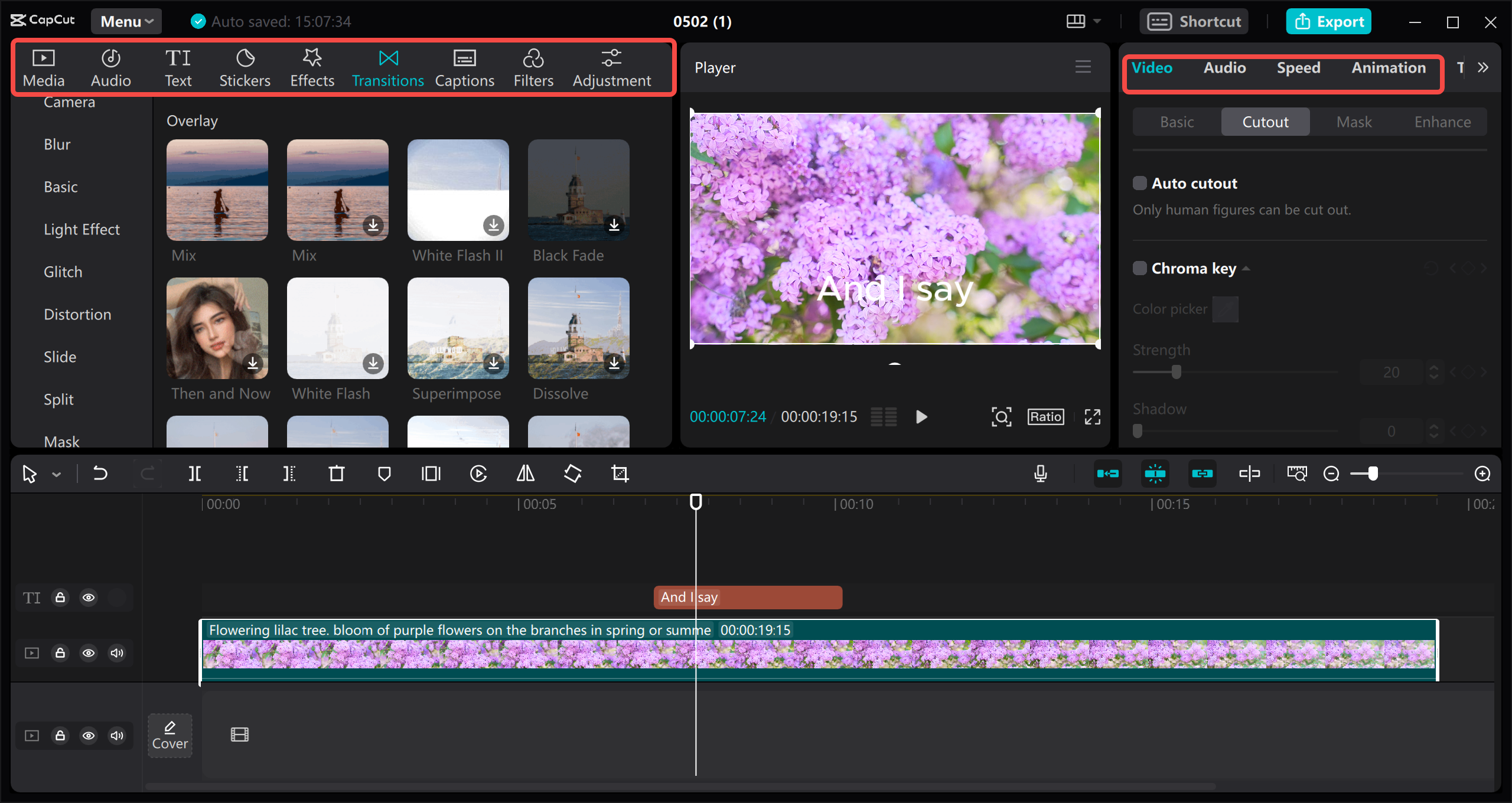
Task: Collapse the Chroma key section arrow
Action: point(1246,269)
